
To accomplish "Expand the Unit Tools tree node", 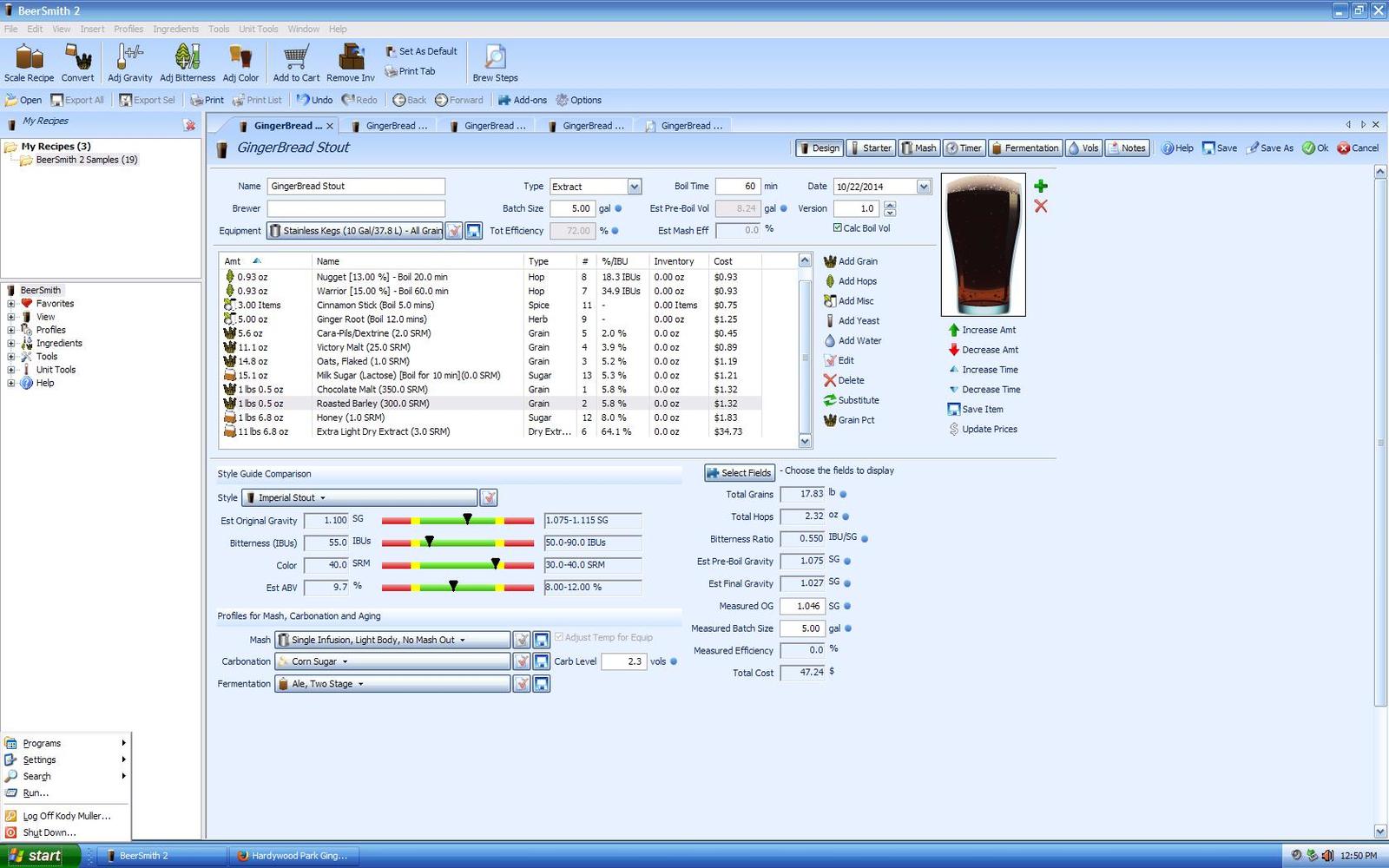I will [x=11, y=370].
